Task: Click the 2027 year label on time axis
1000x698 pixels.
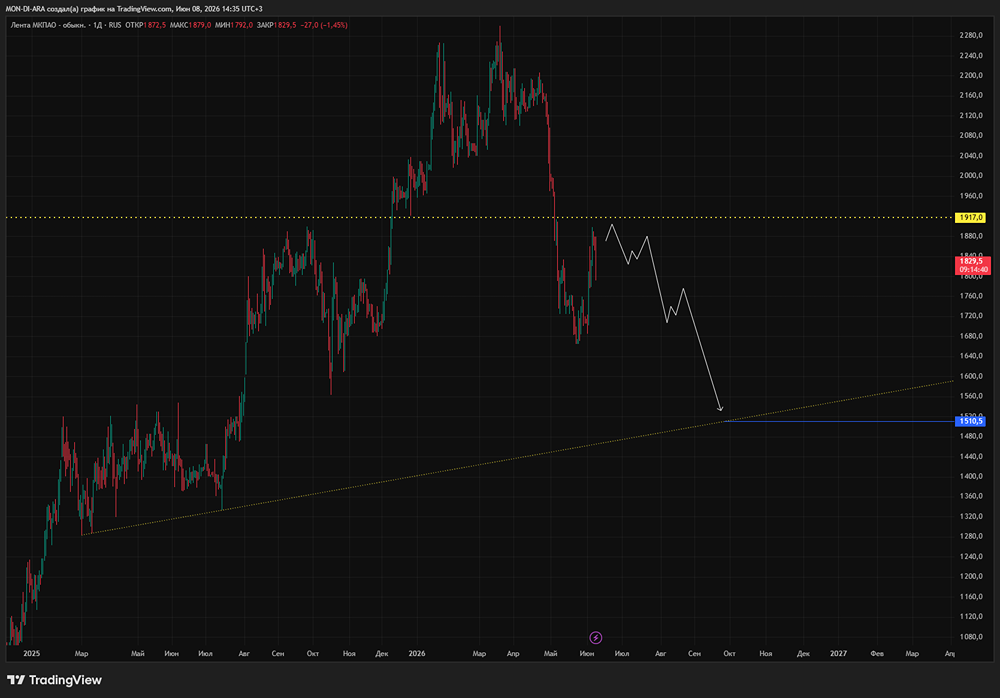Action: pos(838,653)
